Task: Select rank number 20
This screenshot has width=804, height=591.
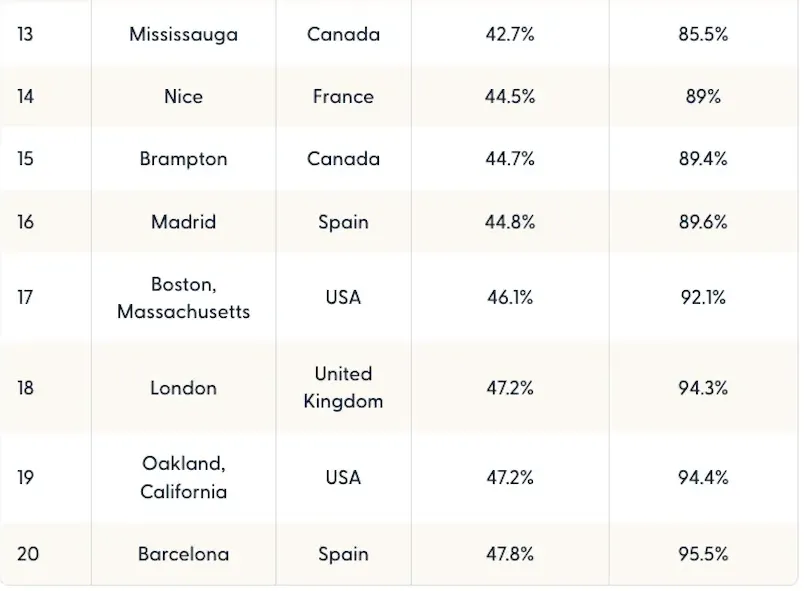Action: pos(28,553)
